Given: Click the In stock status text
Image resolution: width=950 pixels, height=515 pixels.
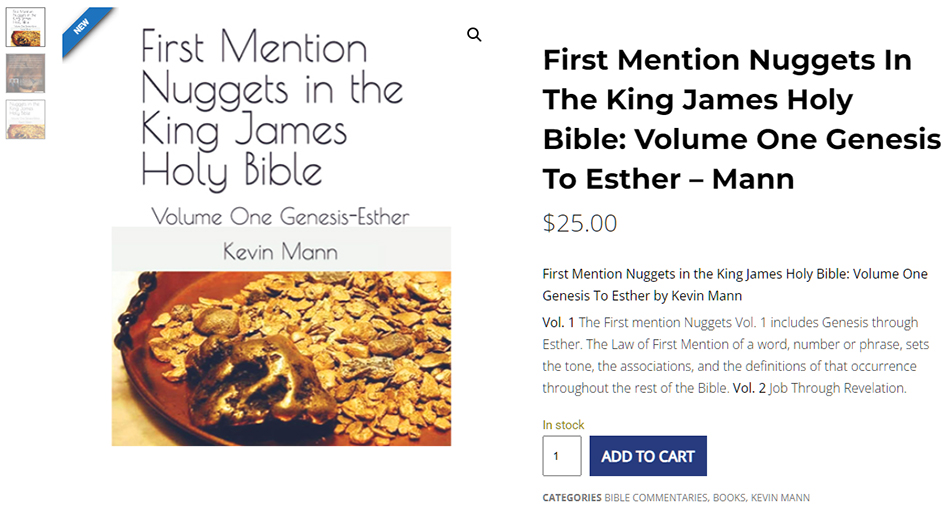Looking at the screenshot, I should coord(563,425).
